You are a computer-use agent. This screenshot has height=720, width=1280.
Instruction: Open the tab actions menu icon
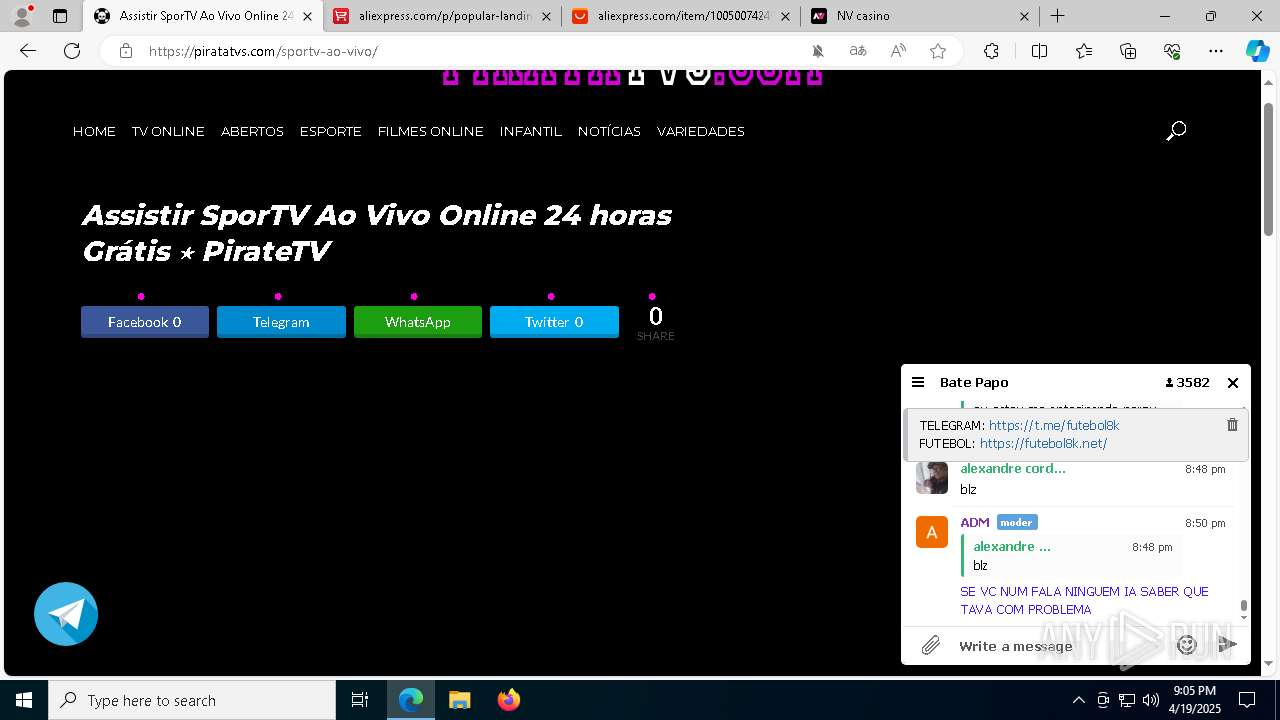(60, 16)
